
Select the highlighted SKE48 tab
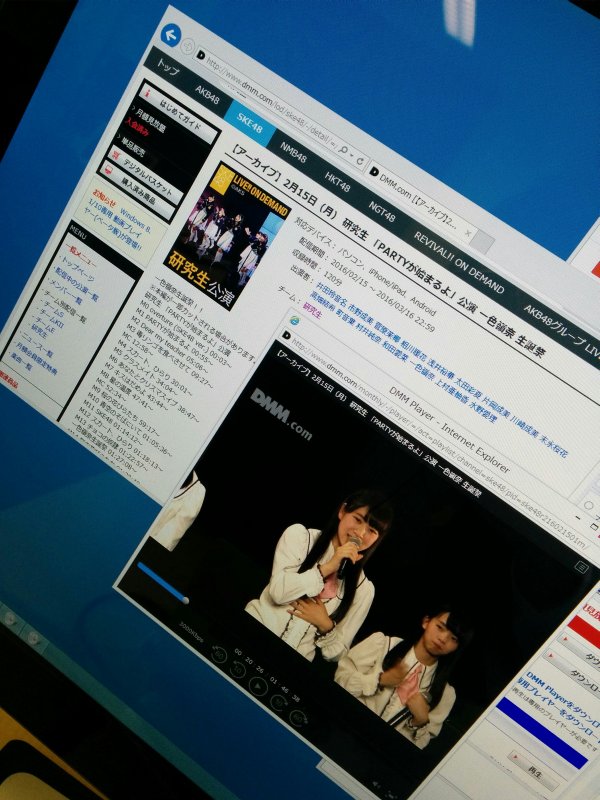coord(249,123)
